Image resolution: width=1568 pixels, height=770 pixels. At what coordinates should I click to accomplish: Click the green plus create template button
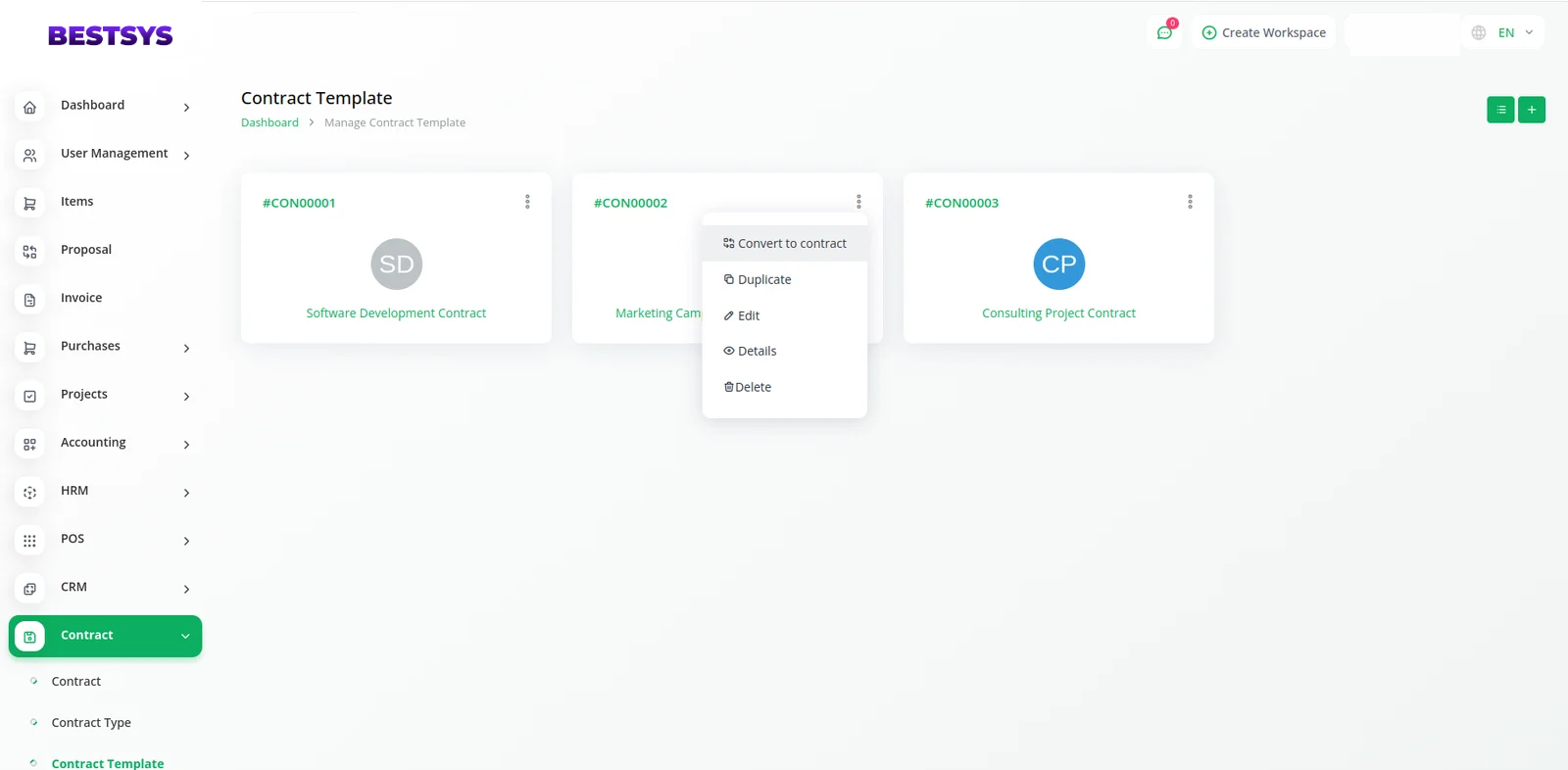[x=1532, y=110]
